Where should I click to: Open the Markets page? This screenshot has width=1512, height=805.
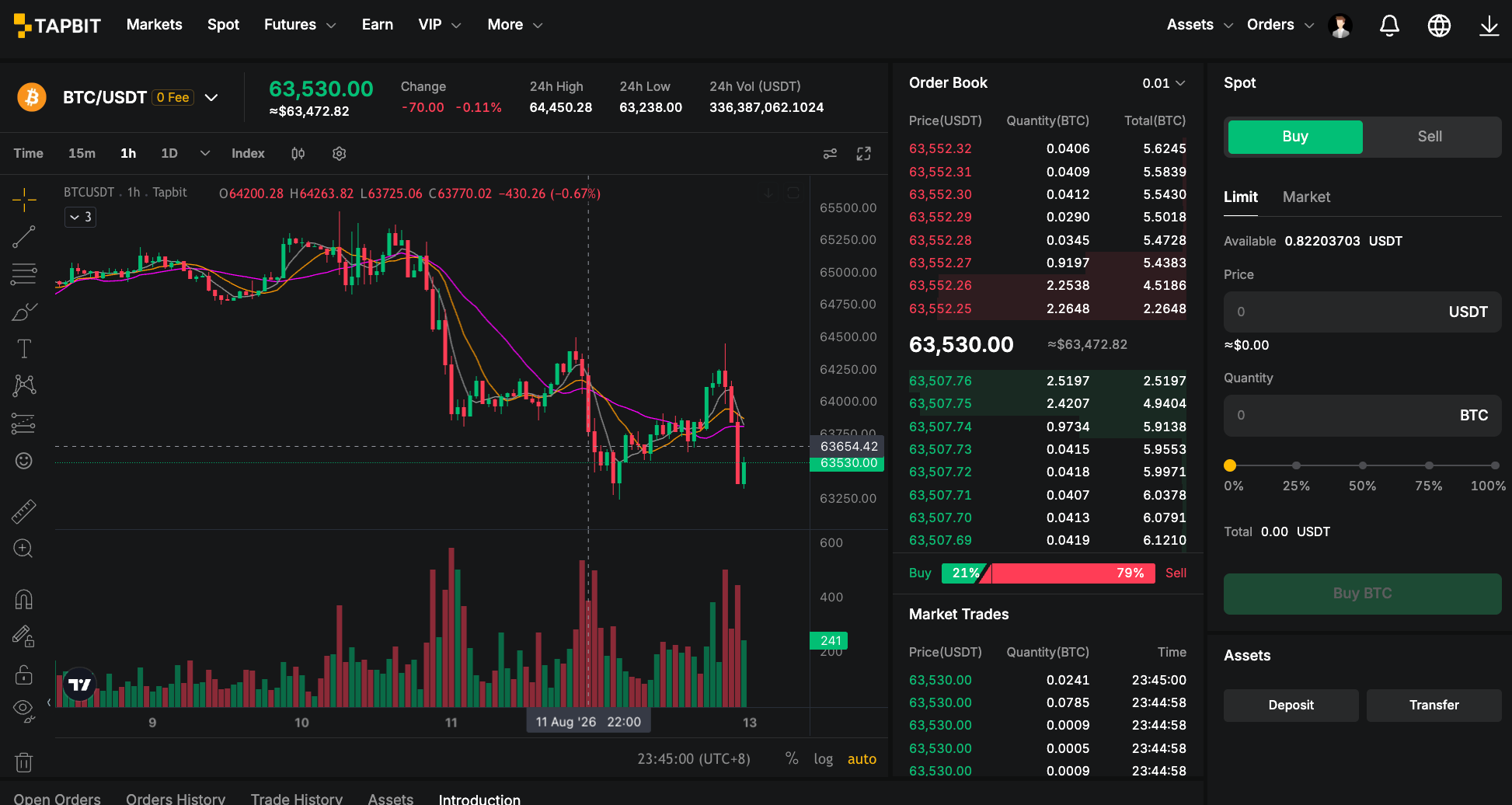[x=155, y=25]
